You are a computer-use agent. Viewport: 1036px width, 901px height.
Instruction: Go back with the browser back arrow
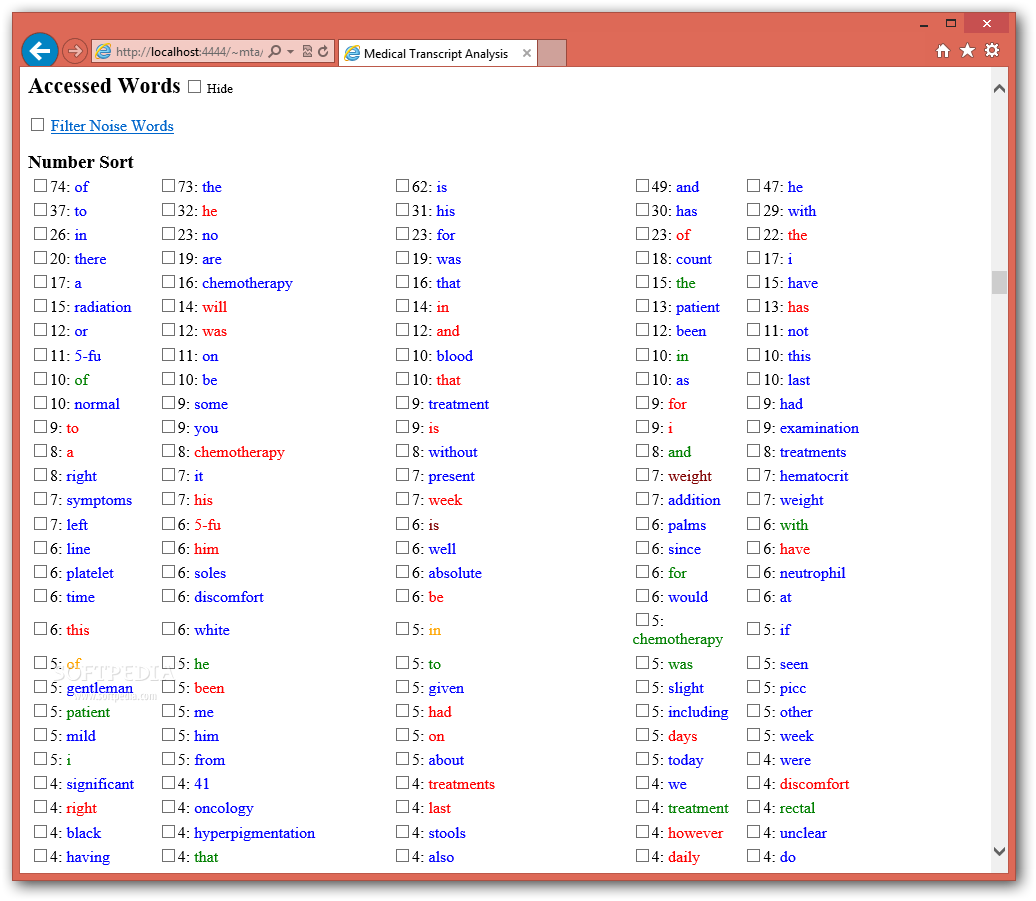(40, 50)
